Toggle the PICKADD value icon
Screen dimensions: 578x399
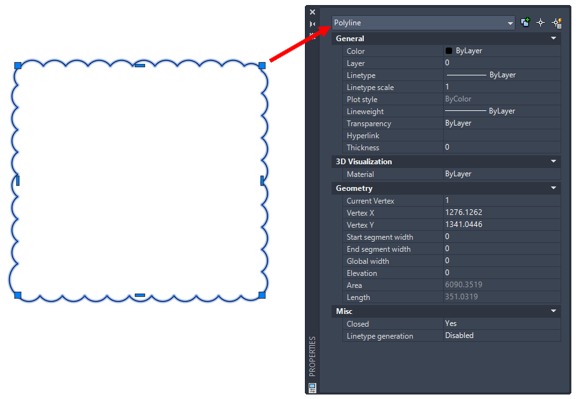tap(525, 22)
